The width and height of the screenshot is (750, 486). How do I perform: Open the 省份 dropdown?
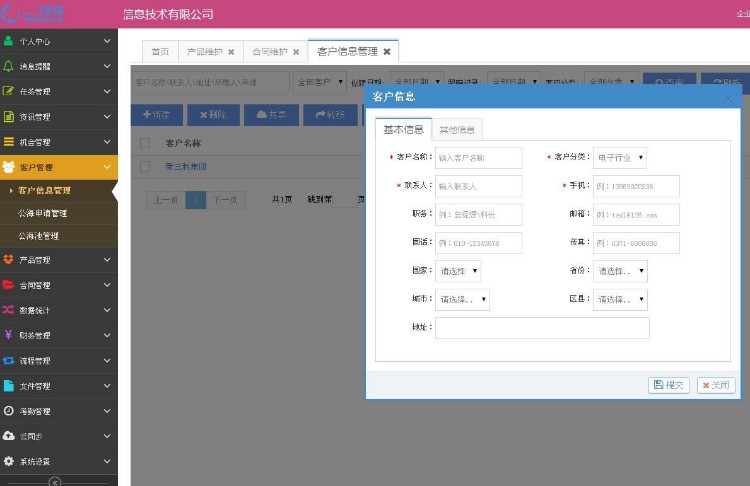tap(620, 271)
